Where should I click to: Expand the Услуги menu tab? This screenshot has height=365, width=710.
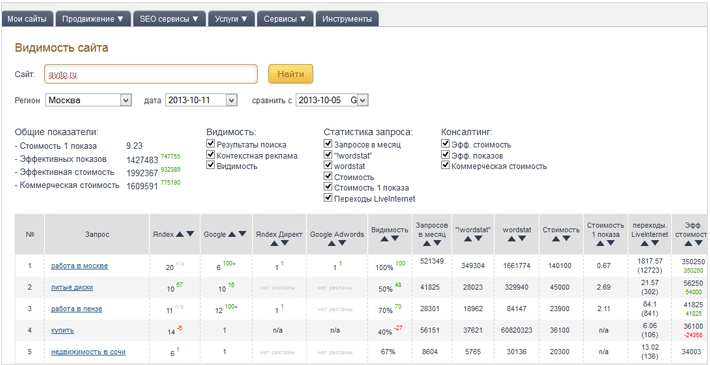(231, 19)
